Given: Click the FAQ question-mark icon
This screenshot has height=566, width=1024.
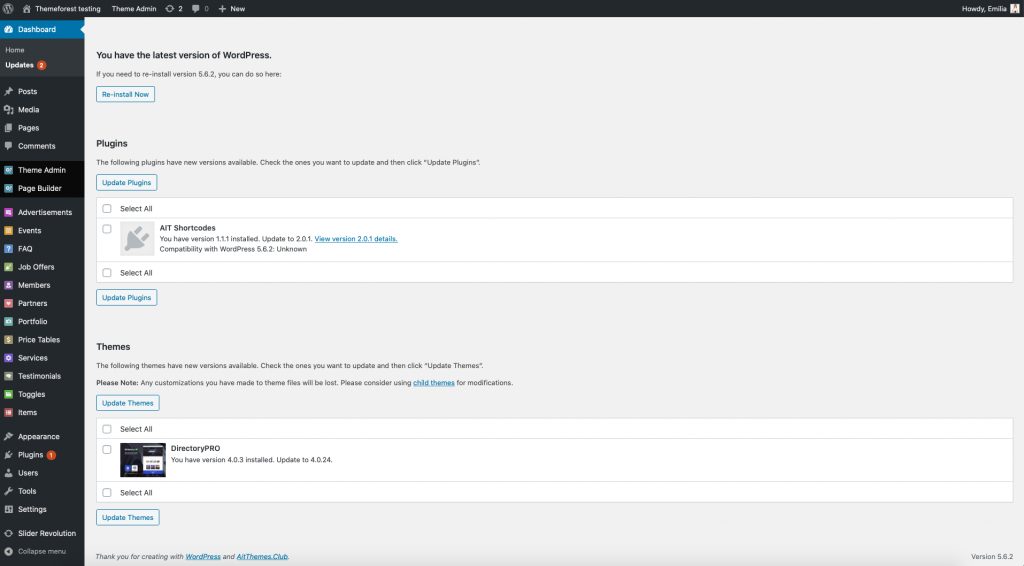Looking at the screenshot, I should pyautogui.click(x=8, y=249).
